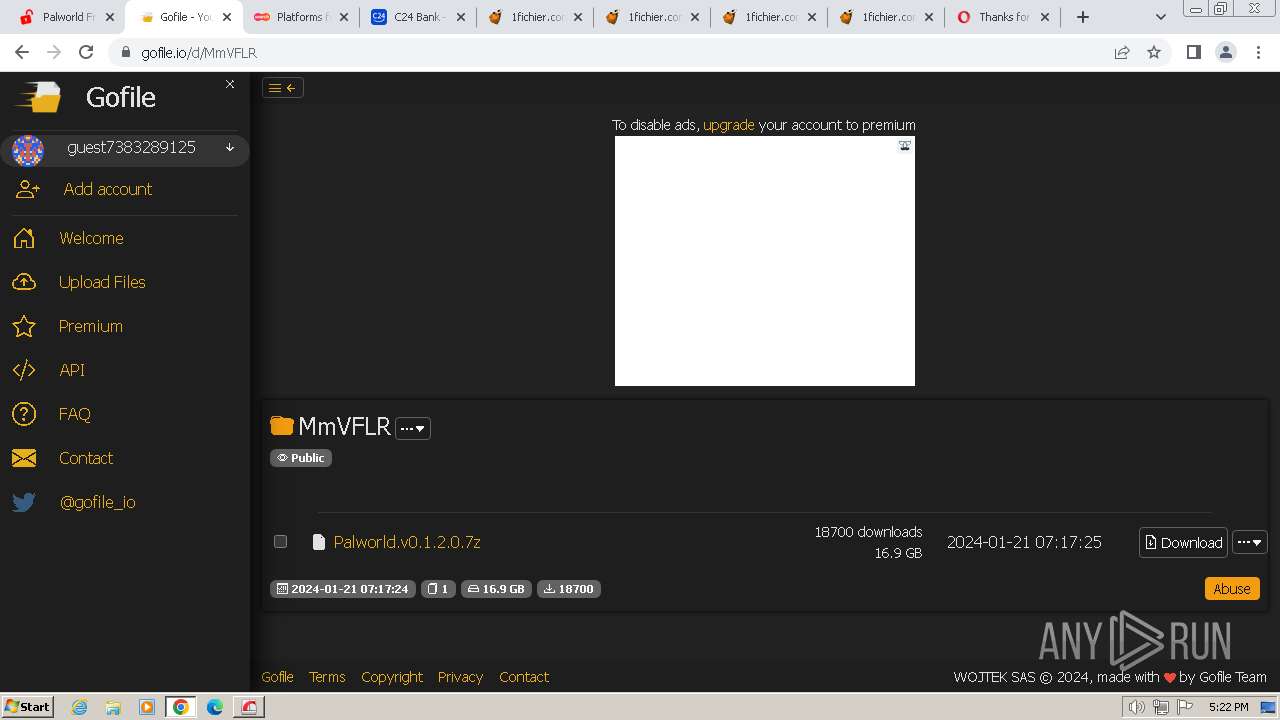Open the tab search dropdown arrow
This screenshot has height=720, width=1280.
[1161, 17]
